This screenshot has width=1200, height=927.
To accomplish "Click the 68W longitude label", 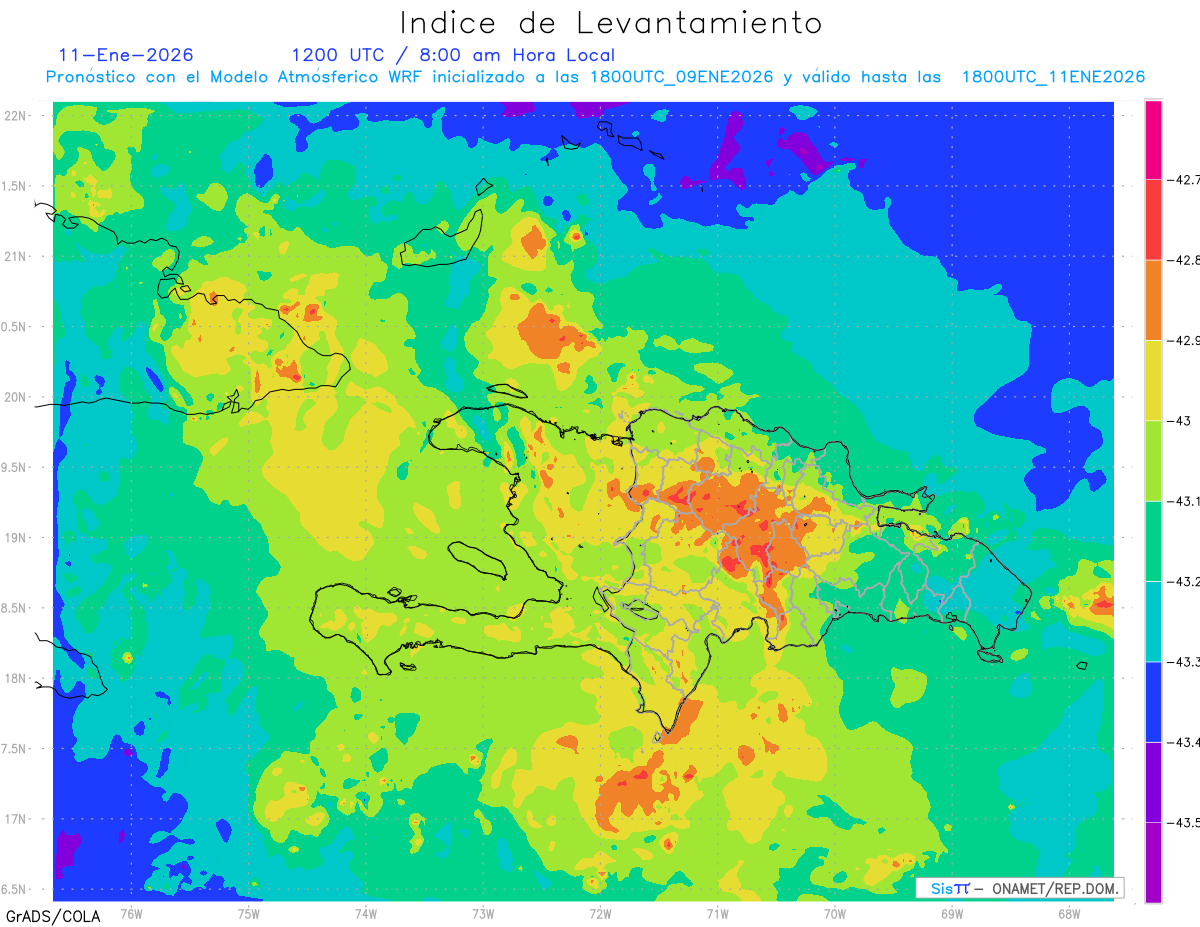I will [1069, 913].
